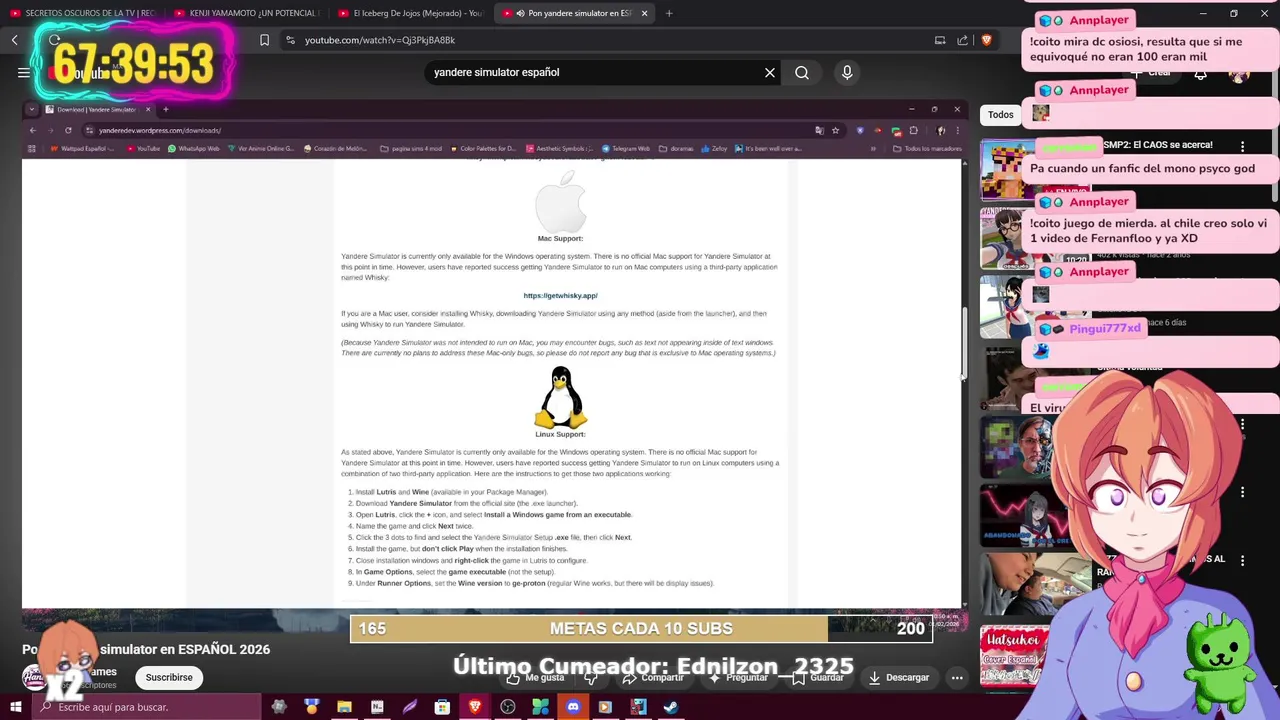Click Guardar save button
This screenshot has width=1280, height=720.
pyautogui.click(x=818, y=677)
